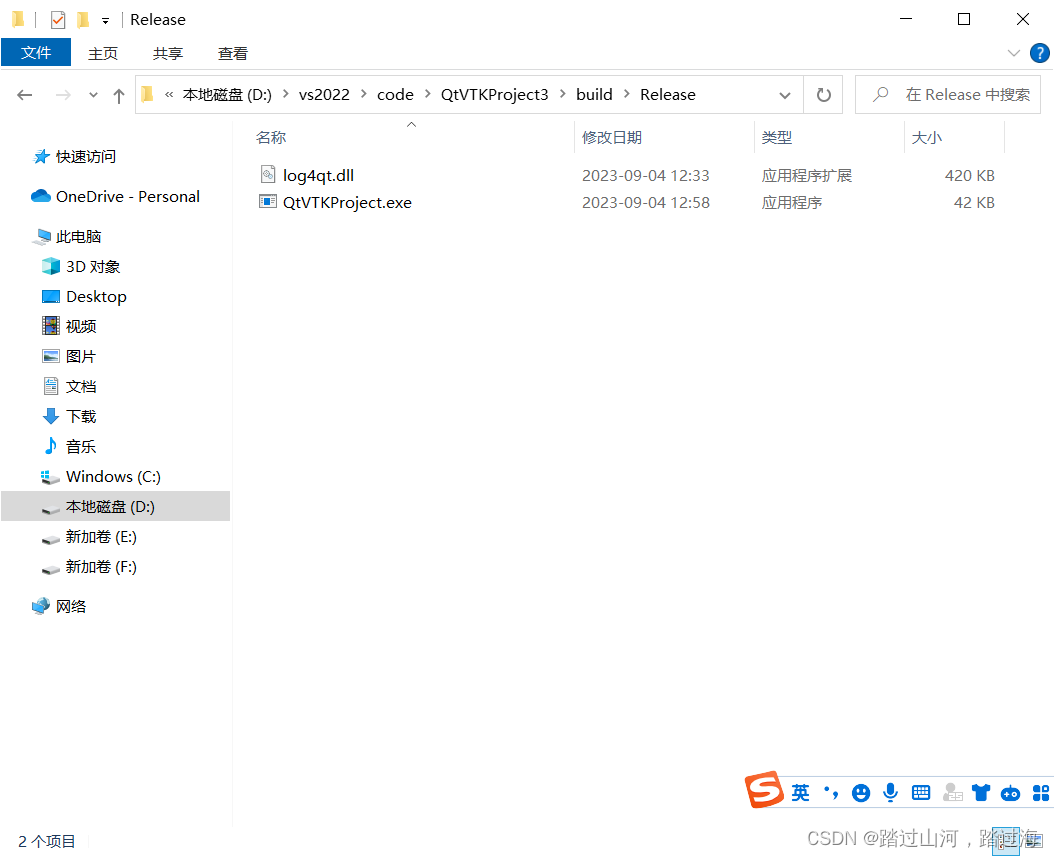The height and width of the screenshot is (857, 1054).
Task: Expand chevron after vs2022 breadcrumb
Action: [364, 94]
